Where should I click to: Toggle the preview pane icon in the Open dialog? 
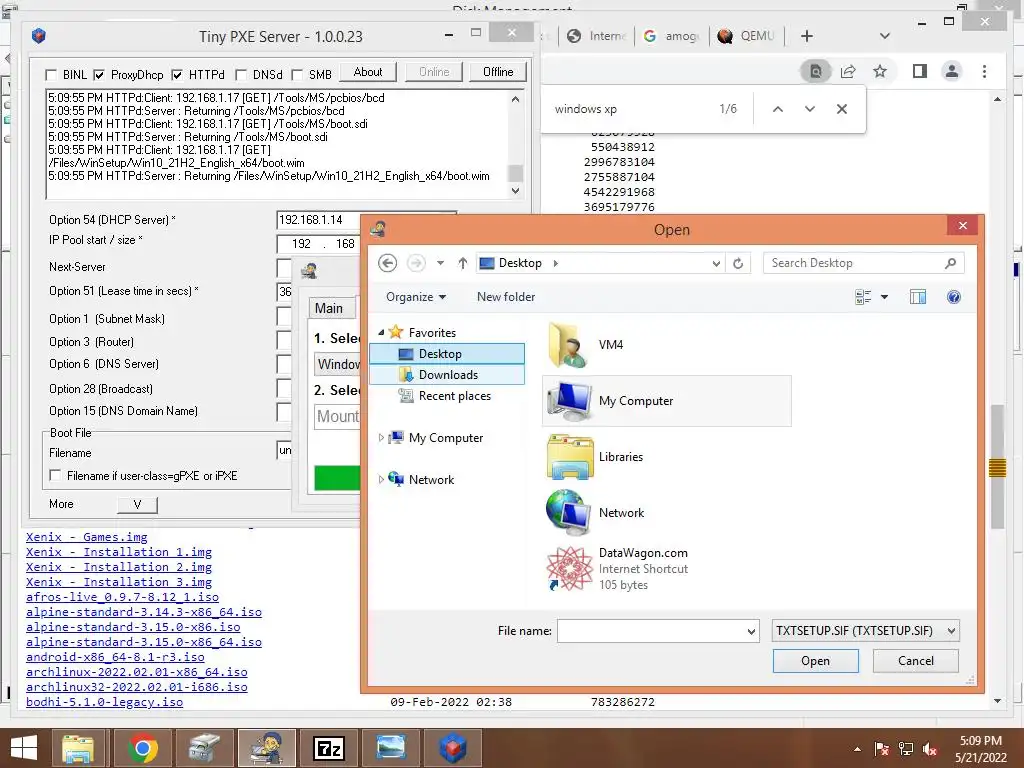918,297
